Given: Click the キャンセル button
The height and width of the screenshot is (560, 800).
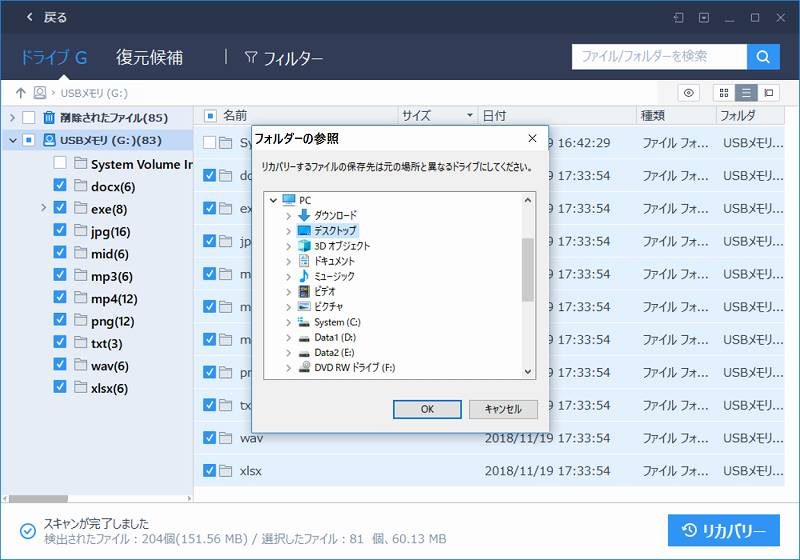Looking at the screenshot, I should pos(503,409).
